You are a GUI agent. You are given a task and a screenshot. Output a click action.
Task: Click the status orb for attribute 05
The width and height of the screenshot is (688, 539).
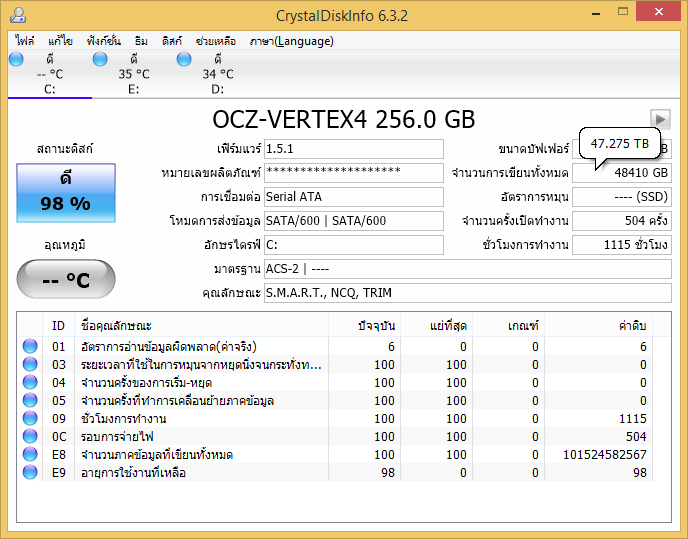30,400
